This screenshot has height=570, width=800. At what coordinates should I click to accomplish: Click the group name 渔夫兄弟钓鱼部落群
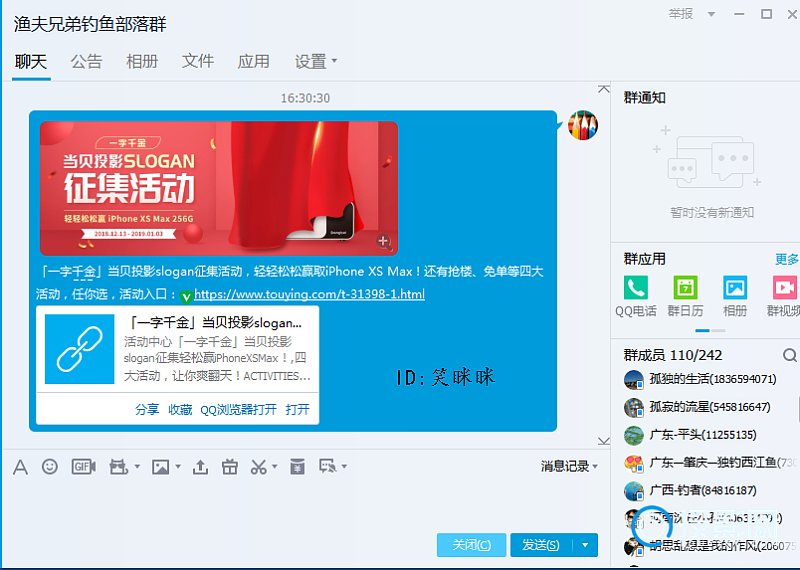[90, 24]
